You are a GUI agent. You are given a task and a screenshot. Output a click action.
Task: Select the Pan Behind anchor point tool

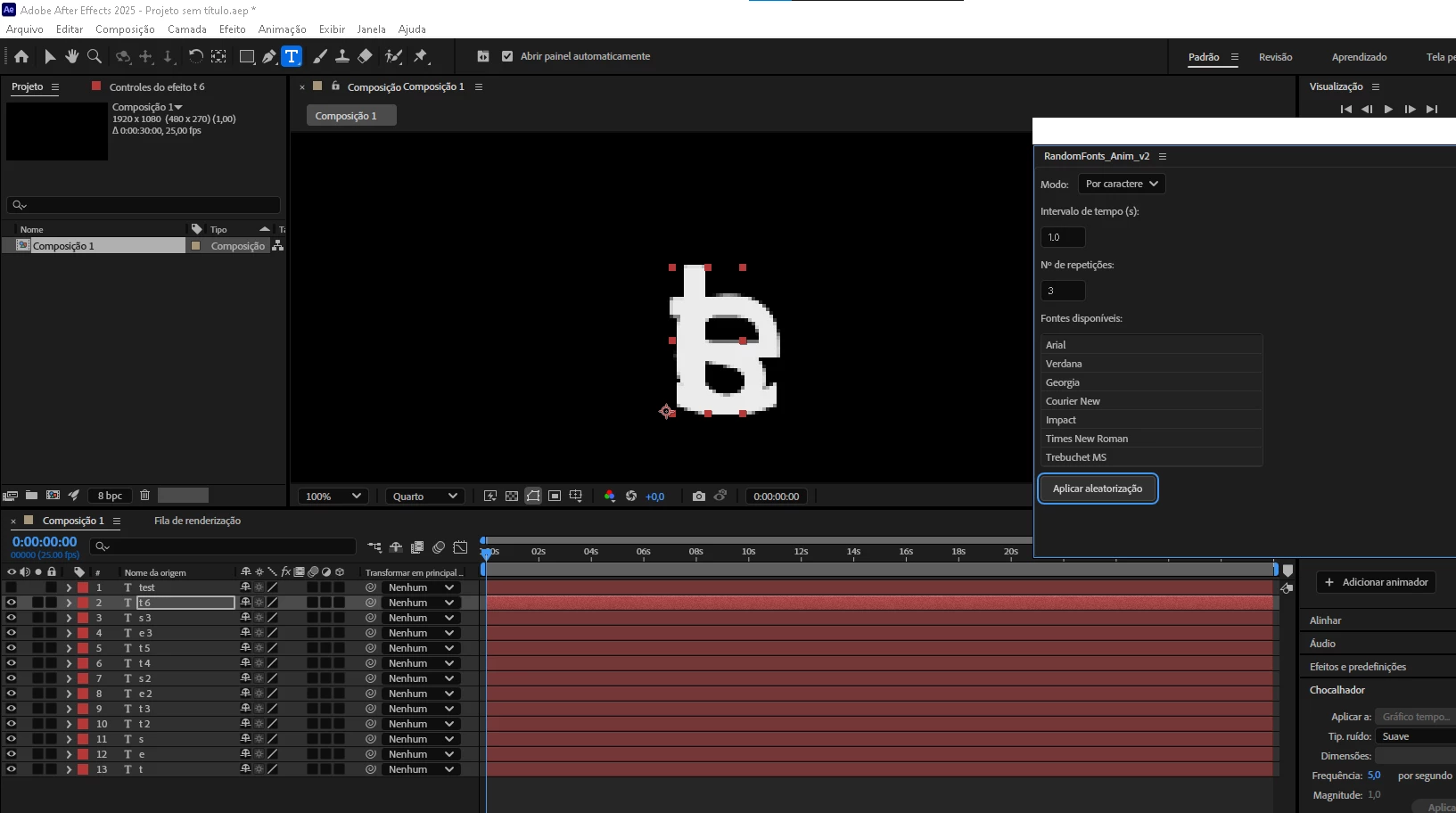click(218, 56)
